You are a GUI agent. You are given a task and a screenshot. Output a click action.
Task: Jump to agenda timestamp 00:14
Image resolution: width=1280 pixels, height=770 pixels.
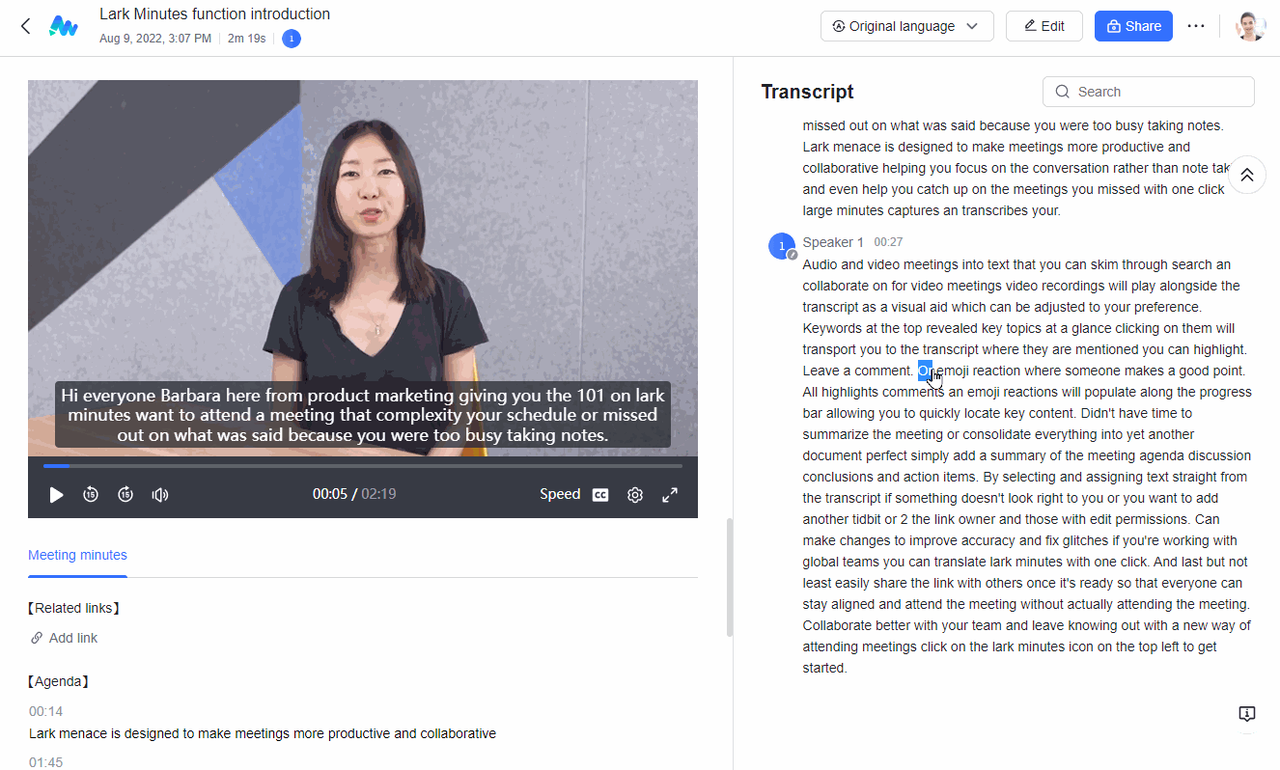coord(46,711)
